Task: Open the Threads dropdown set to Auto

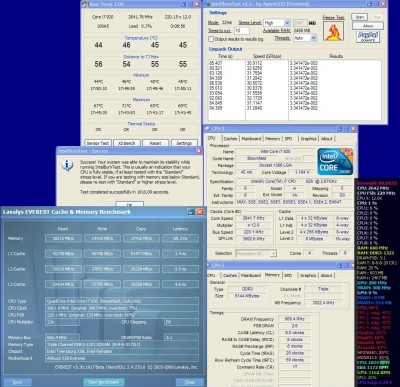Action: tap(305, 38)
